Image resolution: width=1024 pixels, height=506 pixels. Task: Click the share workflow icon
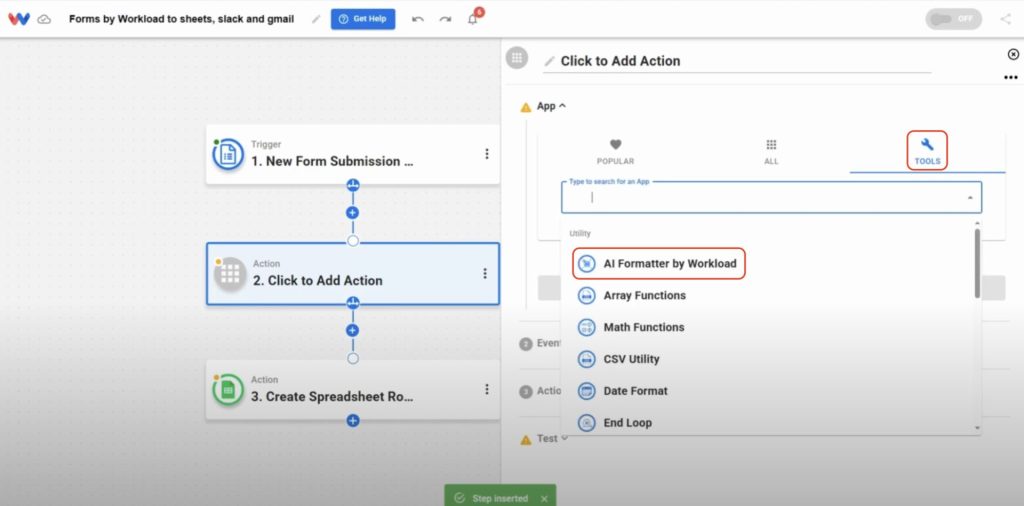pos(1006,19)
